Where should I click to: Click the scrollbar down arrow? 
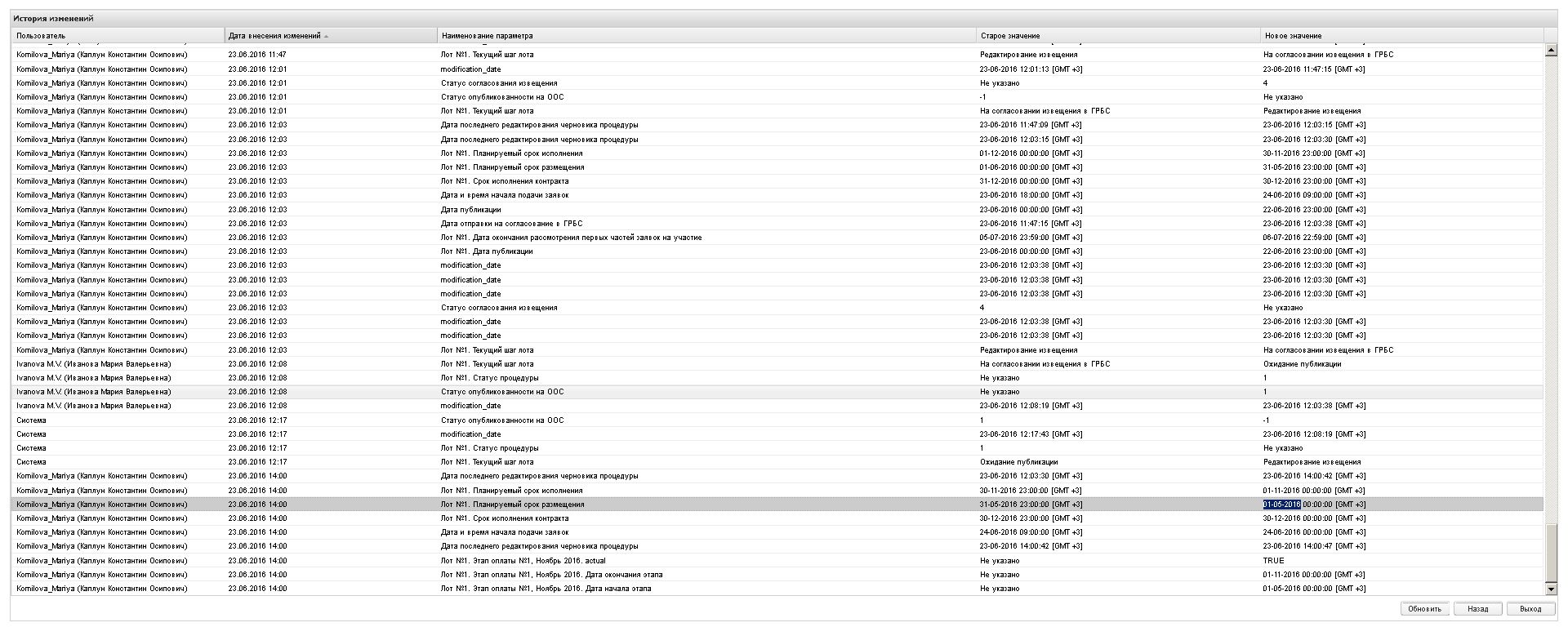tap(1551, 589)
